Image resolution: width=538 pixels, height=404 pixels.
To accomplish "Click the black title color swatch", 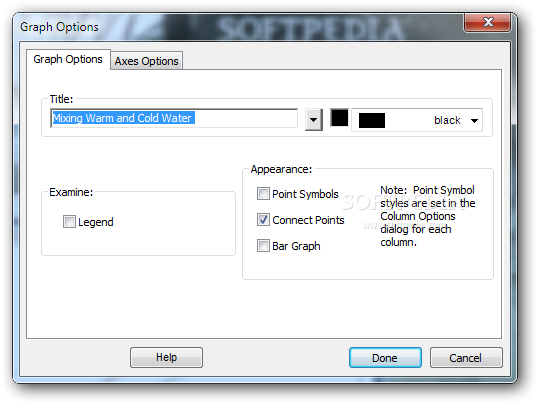I will coord(339,118).
